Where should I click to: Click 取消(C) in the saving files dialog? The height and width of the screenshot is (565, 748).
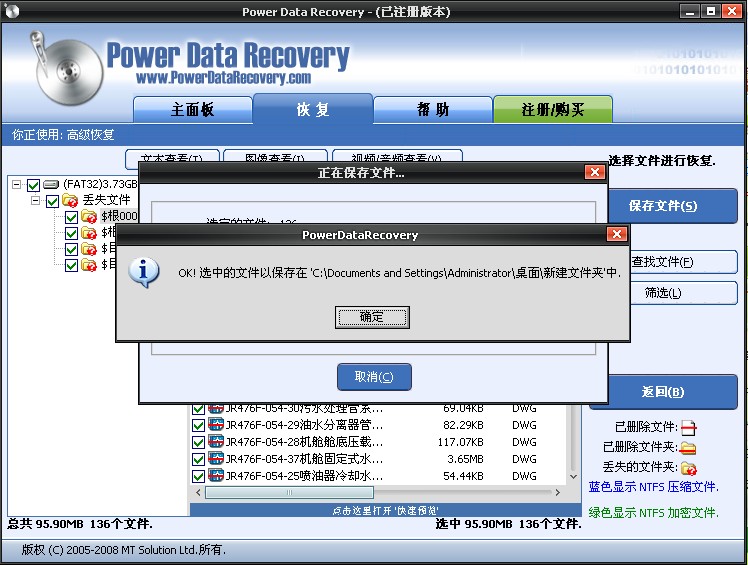(x=374, y=377)
